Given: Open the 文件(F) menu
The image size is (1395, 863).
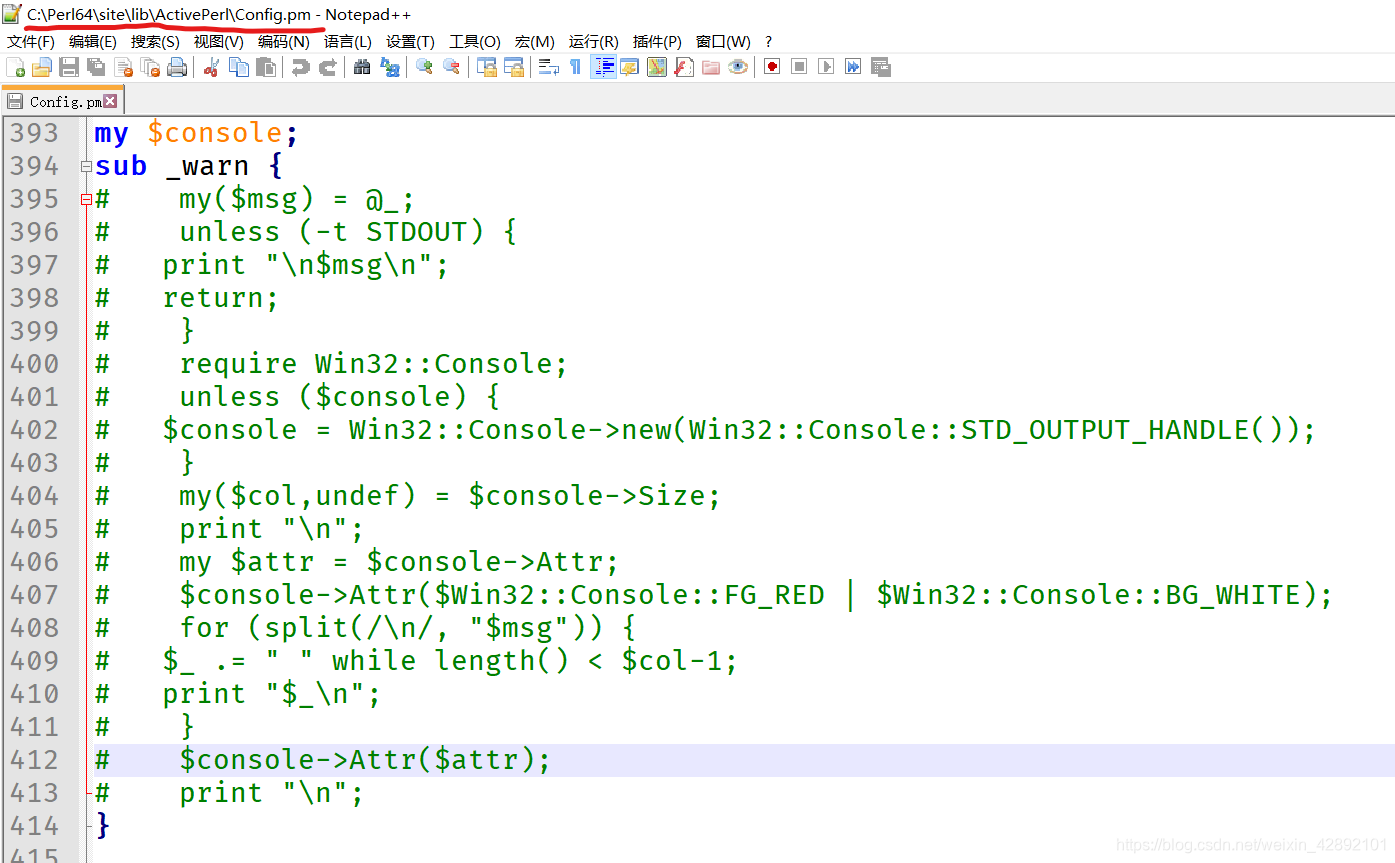Looking at the screenshot, I should point(31,42).
